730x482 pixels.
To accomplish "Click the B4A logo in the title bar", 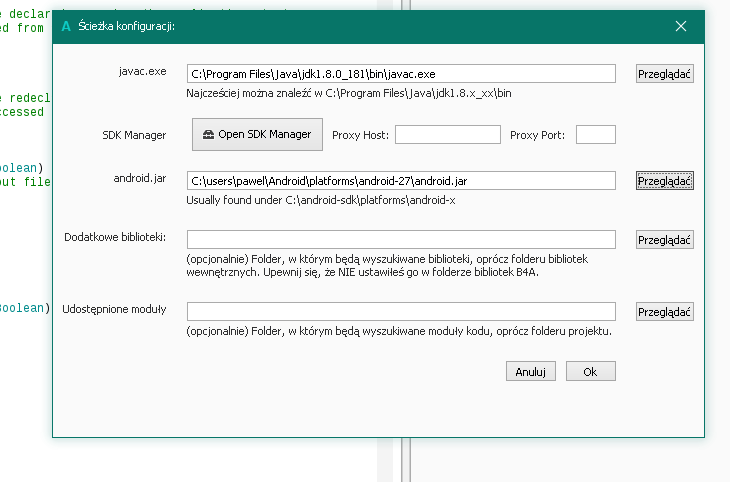I will [x=66, y=26].
